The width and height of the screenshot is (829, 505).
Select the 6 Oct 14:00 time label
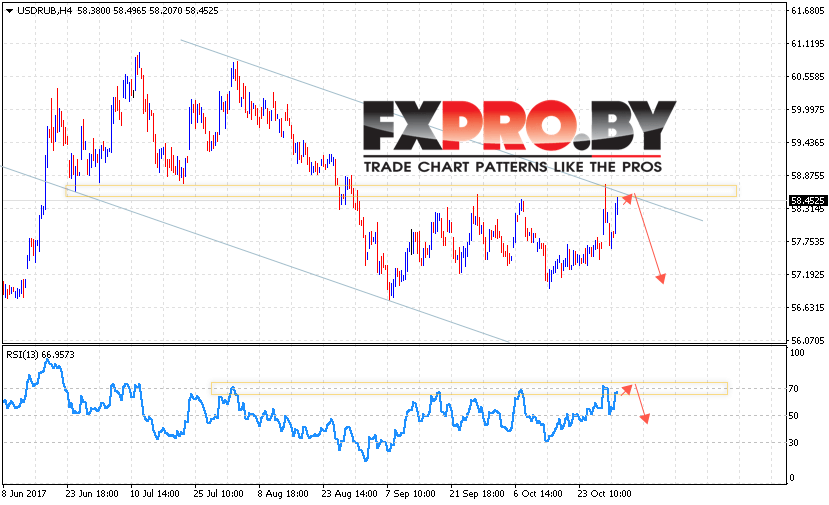pos(539,494)
